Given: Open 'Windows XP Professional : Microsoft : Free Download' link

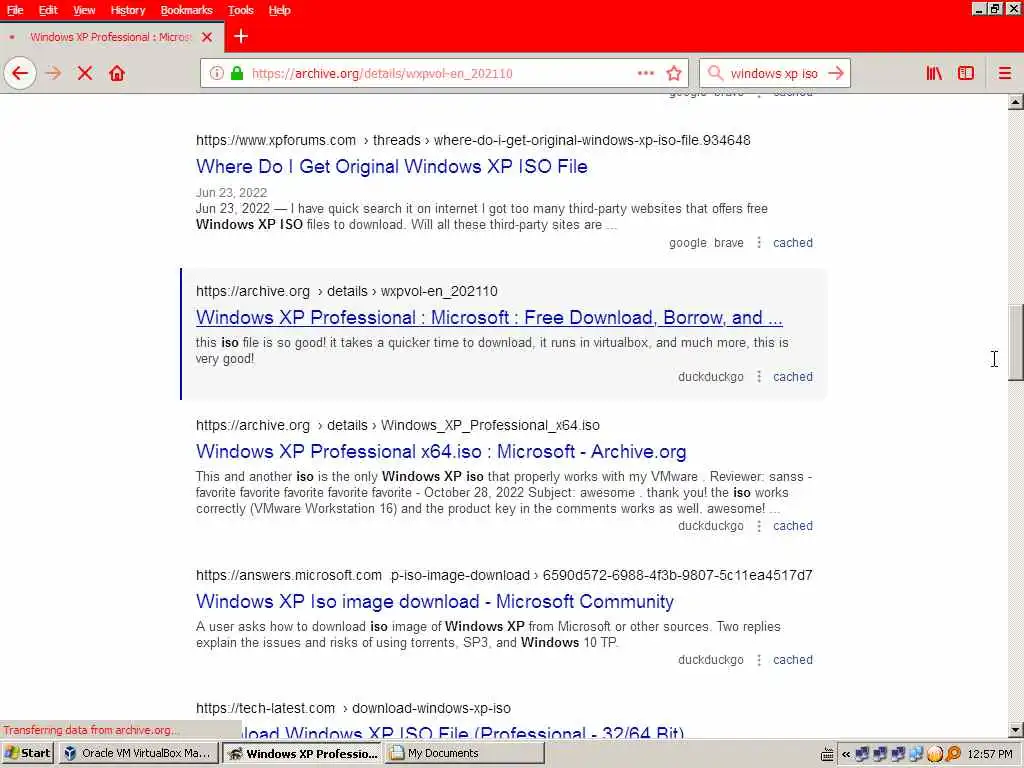Looking at the screenshot, I should click(489, 317).
